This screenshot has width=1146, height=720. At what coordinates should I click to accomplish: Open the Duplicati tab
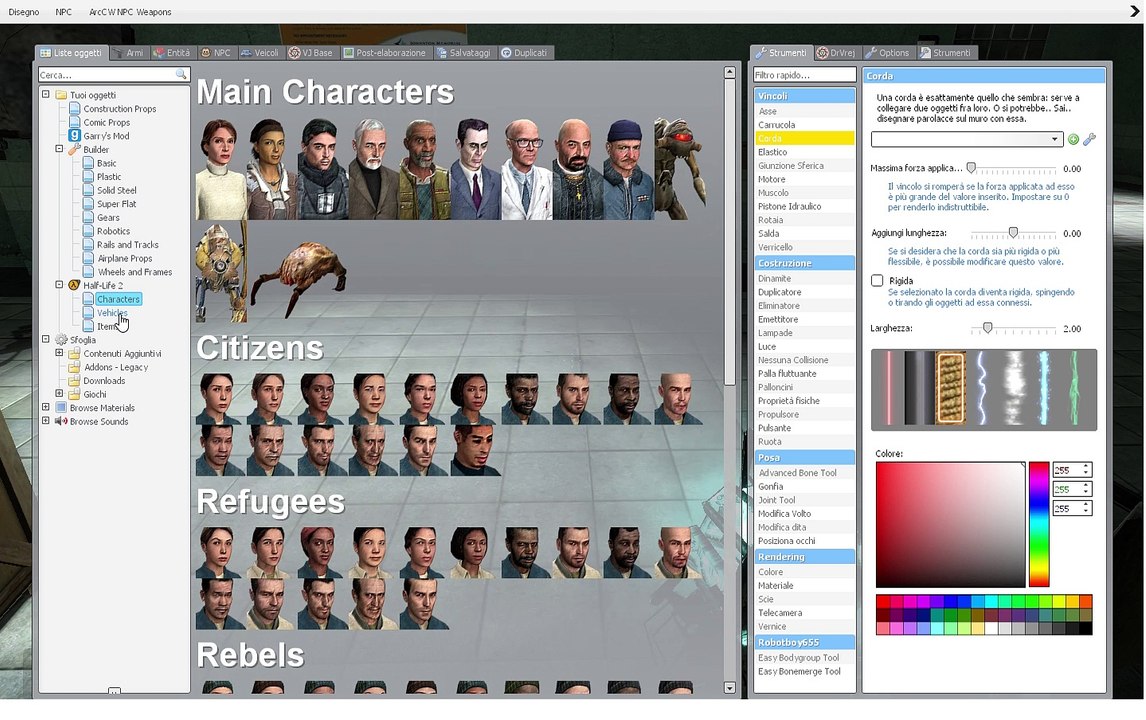(x=525, y=53)
